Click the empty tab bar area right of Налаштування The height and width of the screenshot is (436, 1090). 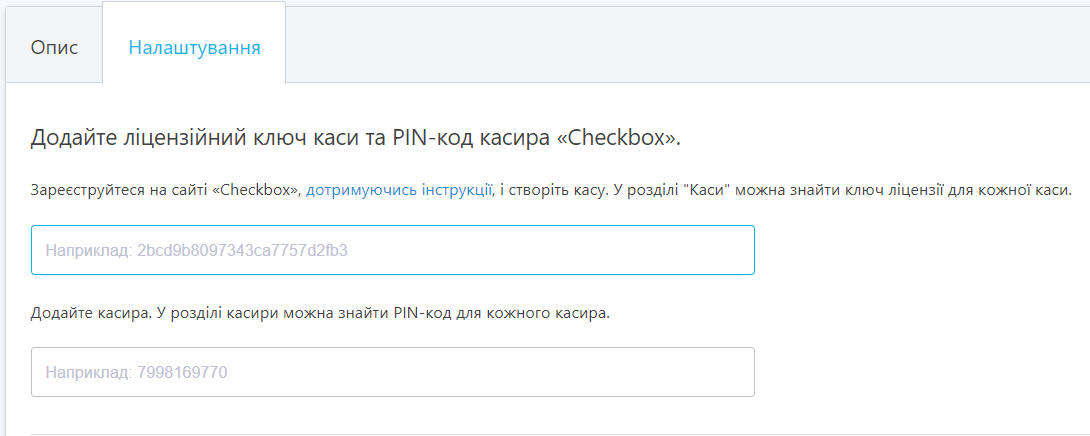[687, 45]
